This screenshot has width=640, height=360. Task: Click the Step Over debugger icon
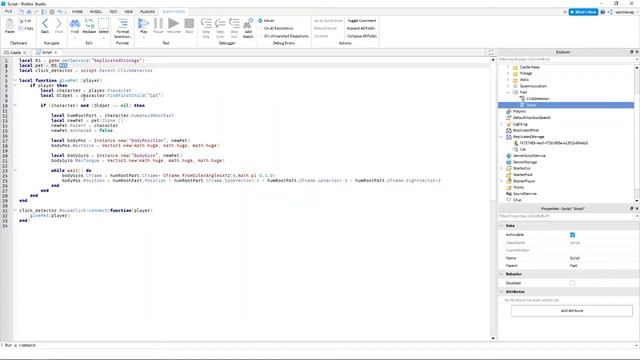coord(220,24)
